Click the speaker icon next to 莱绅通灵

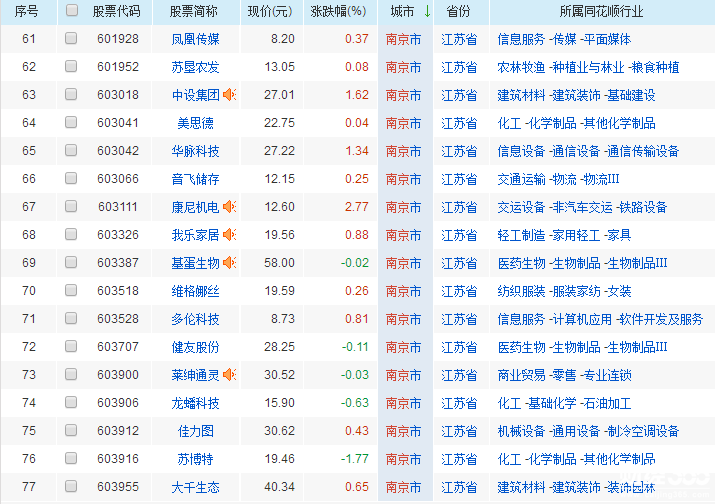230,375
